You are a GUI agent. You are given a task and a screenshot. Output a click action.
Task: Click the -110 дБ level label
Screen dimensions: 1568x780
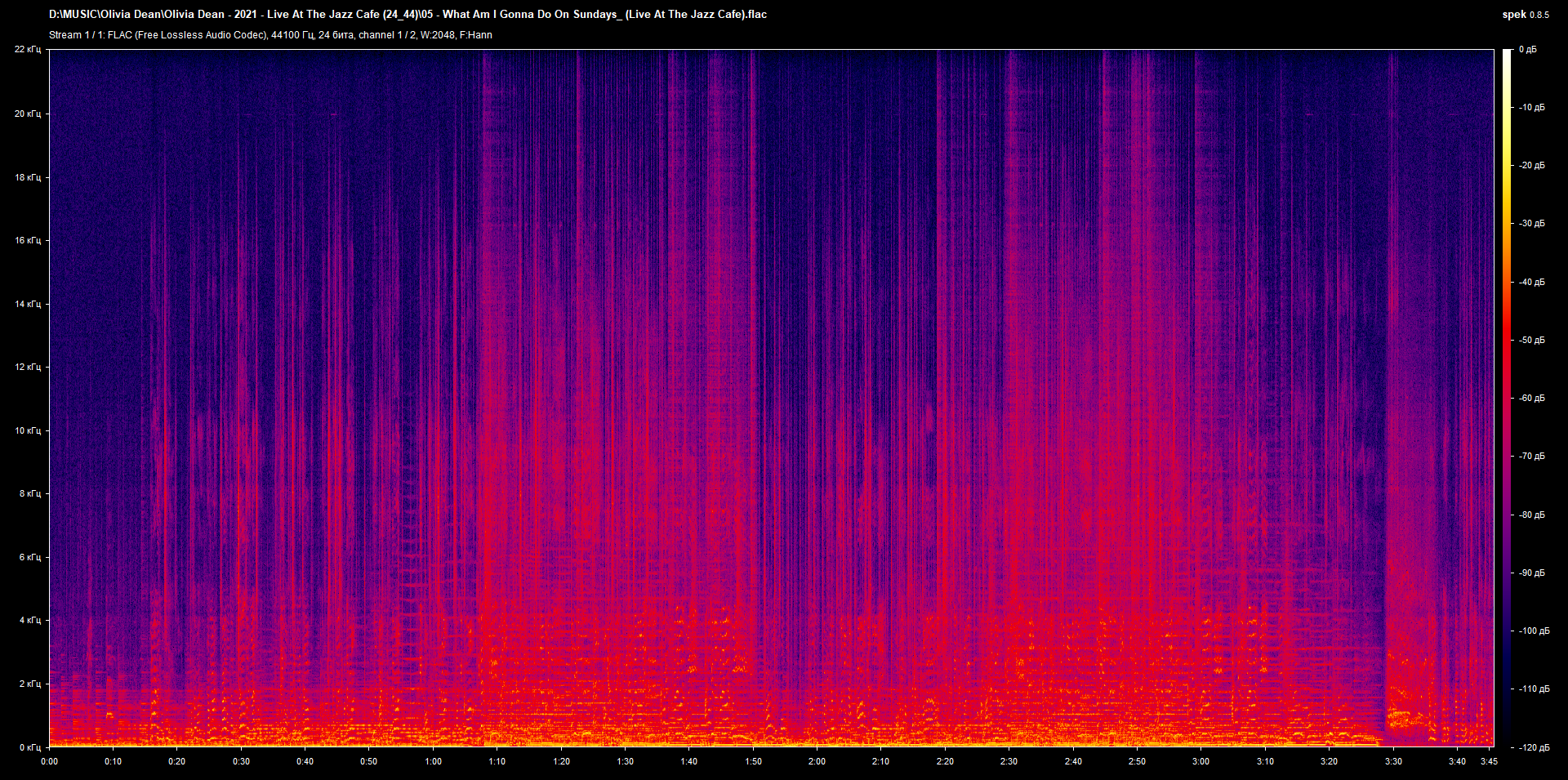click(1534, 689)
